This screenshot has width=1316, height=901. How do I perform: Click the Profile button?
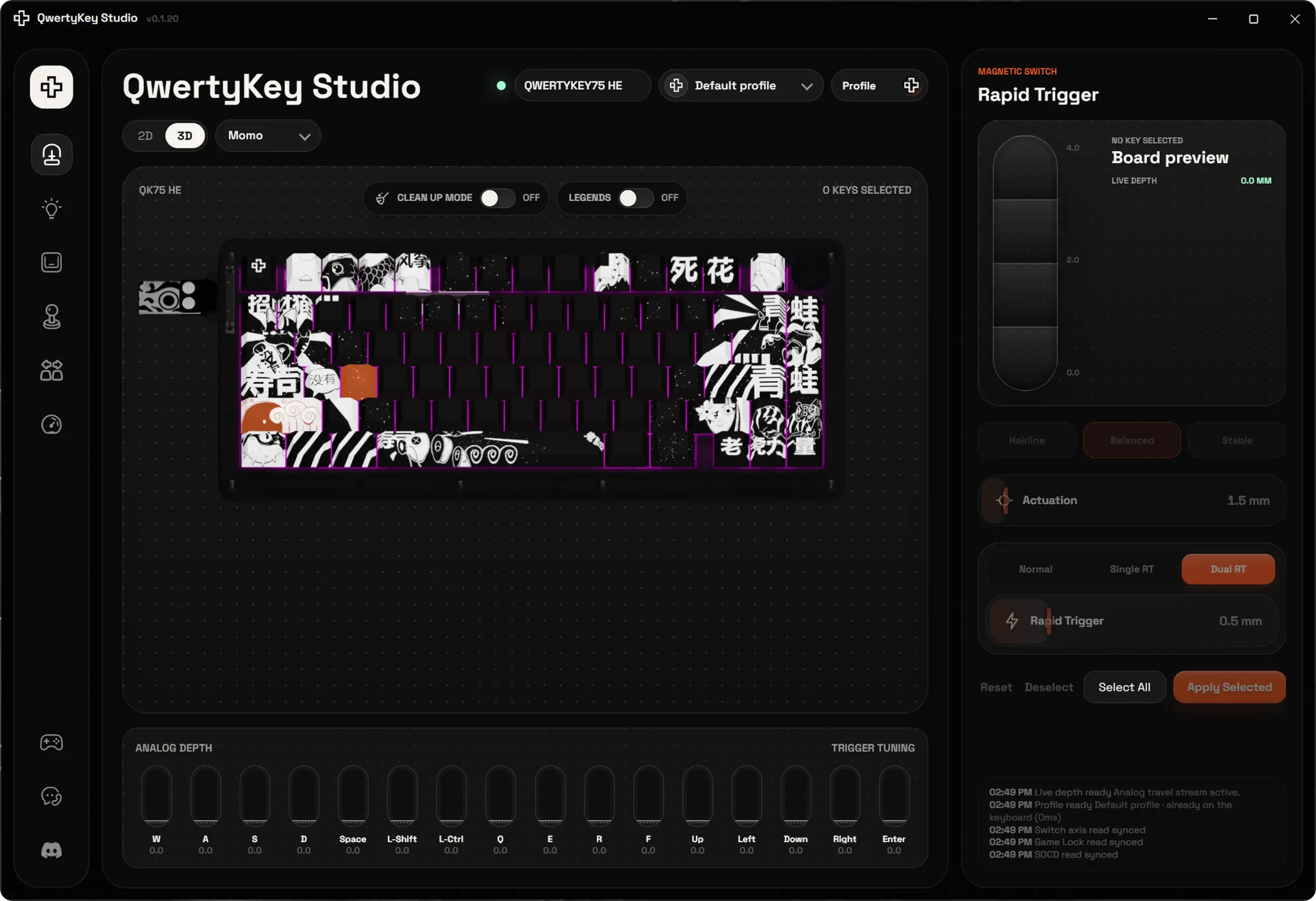[879, 85]
